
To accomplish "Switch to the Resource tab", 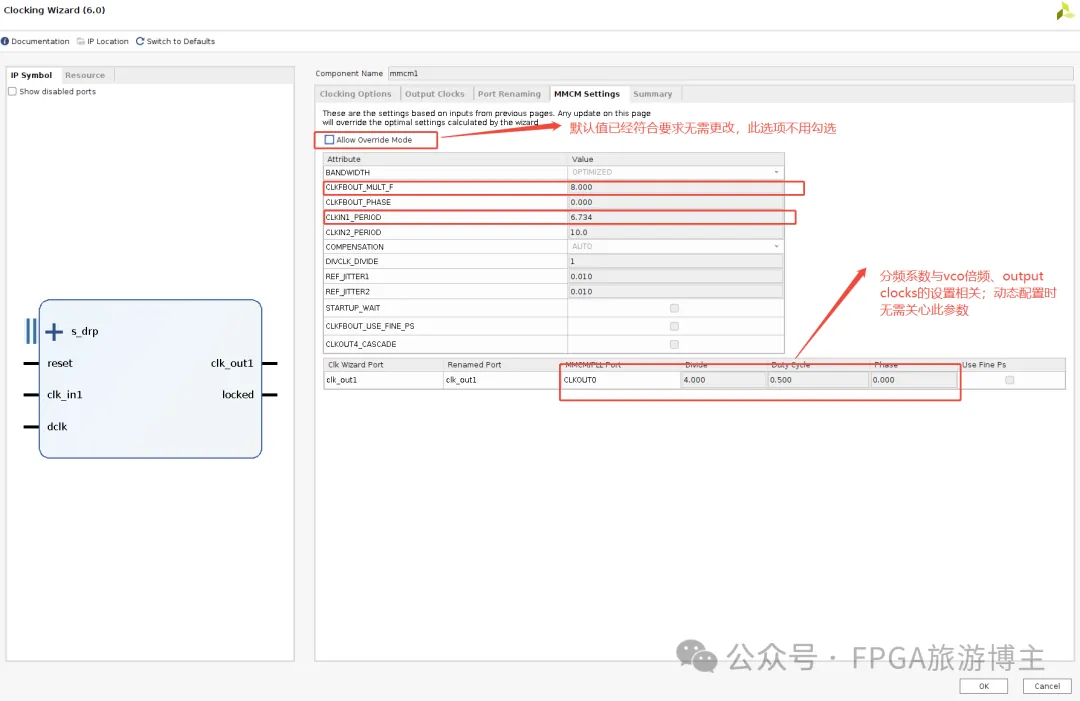I will coord(85,75).
